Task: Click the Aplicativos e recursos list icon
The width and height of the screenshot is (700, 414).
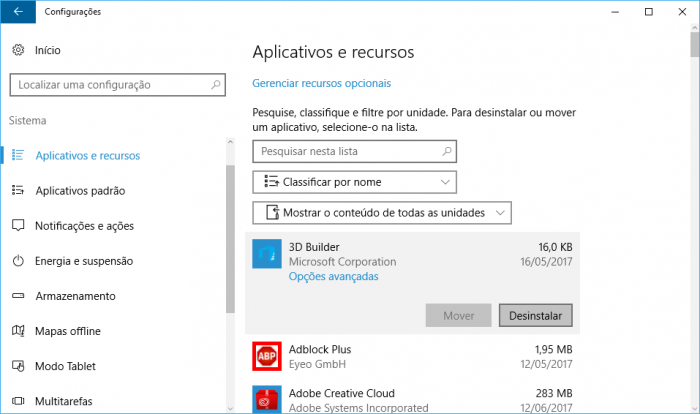Action: tap(18, 155)
